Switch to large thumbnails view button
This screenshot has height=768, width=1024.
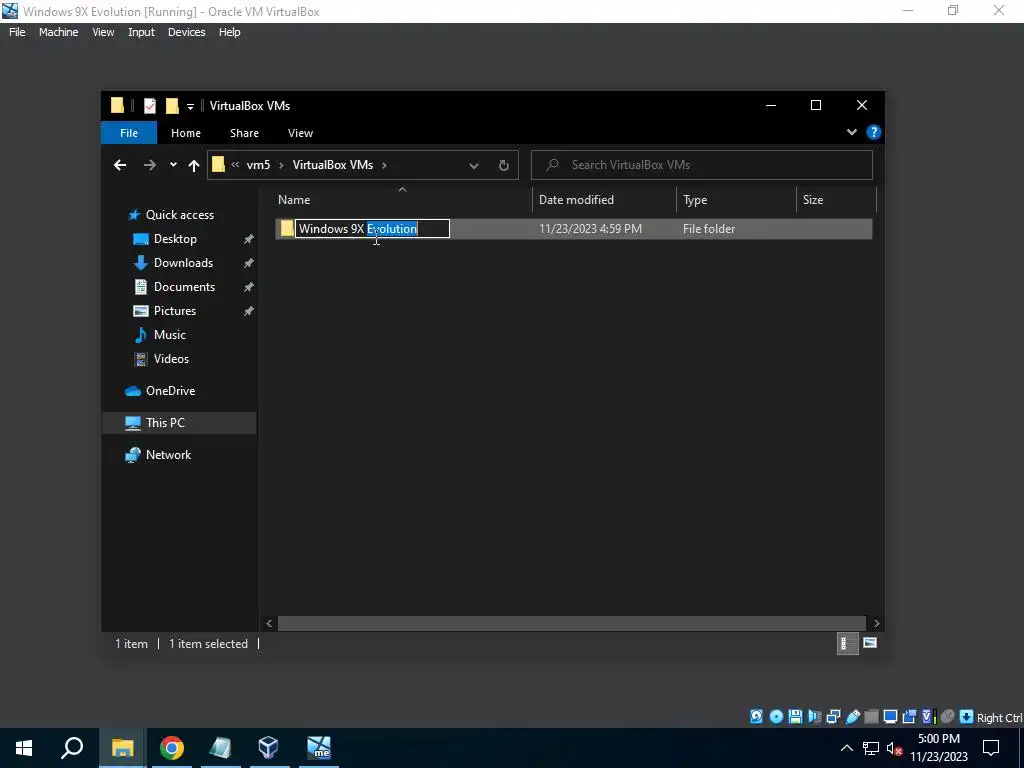coord(869,643)
